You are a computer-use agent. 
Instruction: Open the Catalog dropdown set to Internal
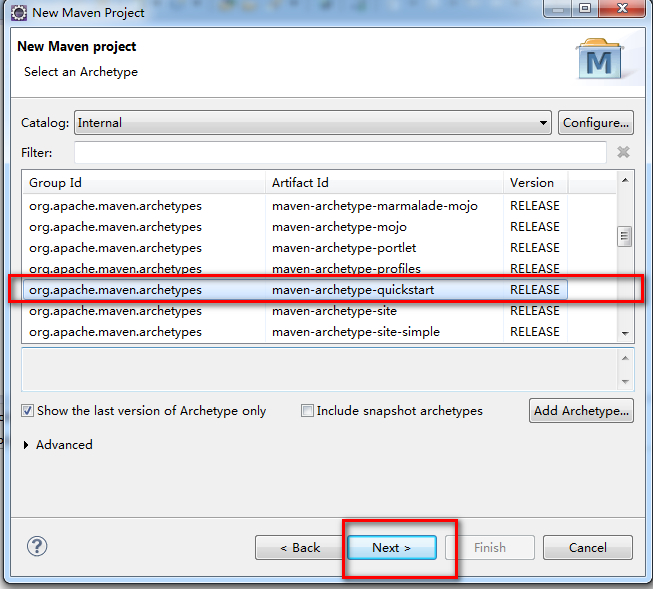(313, 122)
